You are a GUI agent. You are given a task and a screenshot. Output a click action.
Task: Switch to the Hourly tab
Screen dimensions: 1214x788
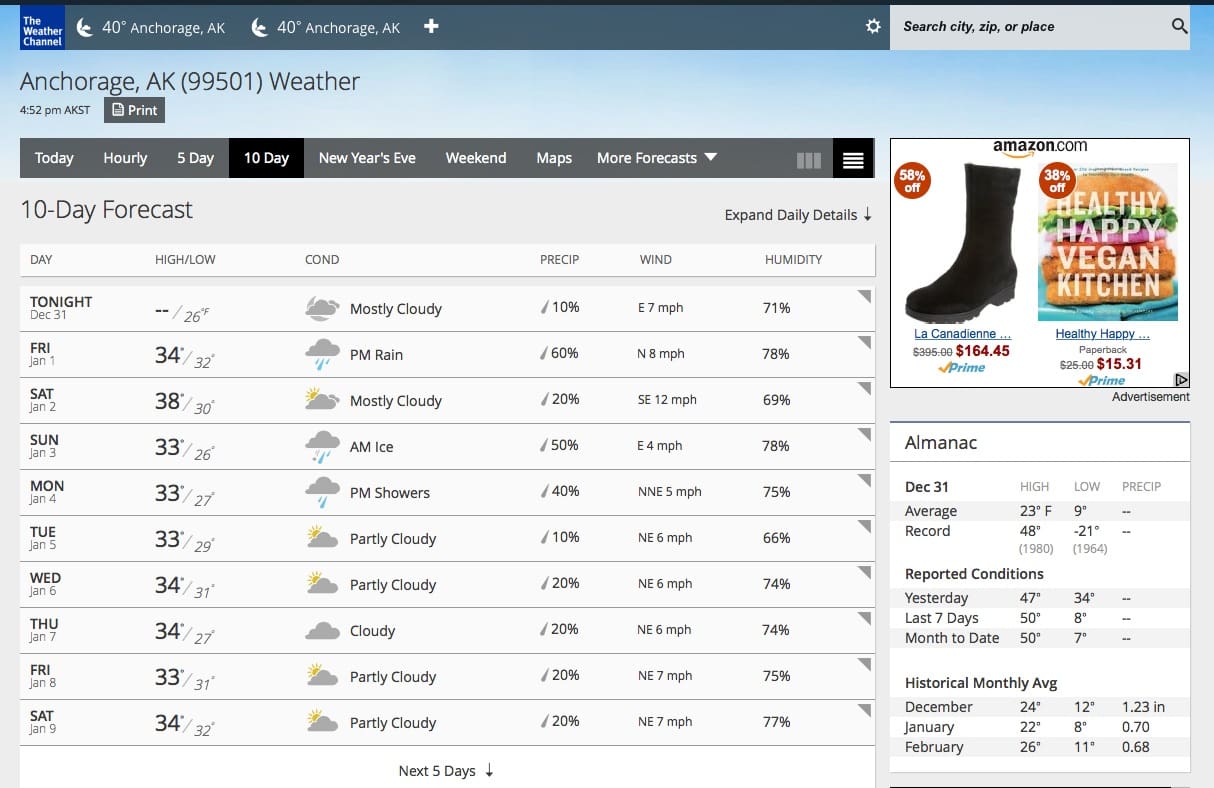[125, 158]
